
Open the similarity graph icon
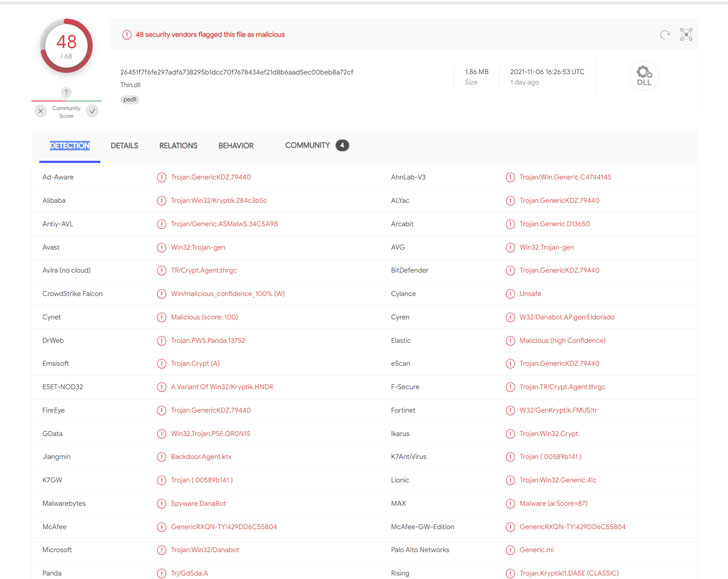click(686, 35)
